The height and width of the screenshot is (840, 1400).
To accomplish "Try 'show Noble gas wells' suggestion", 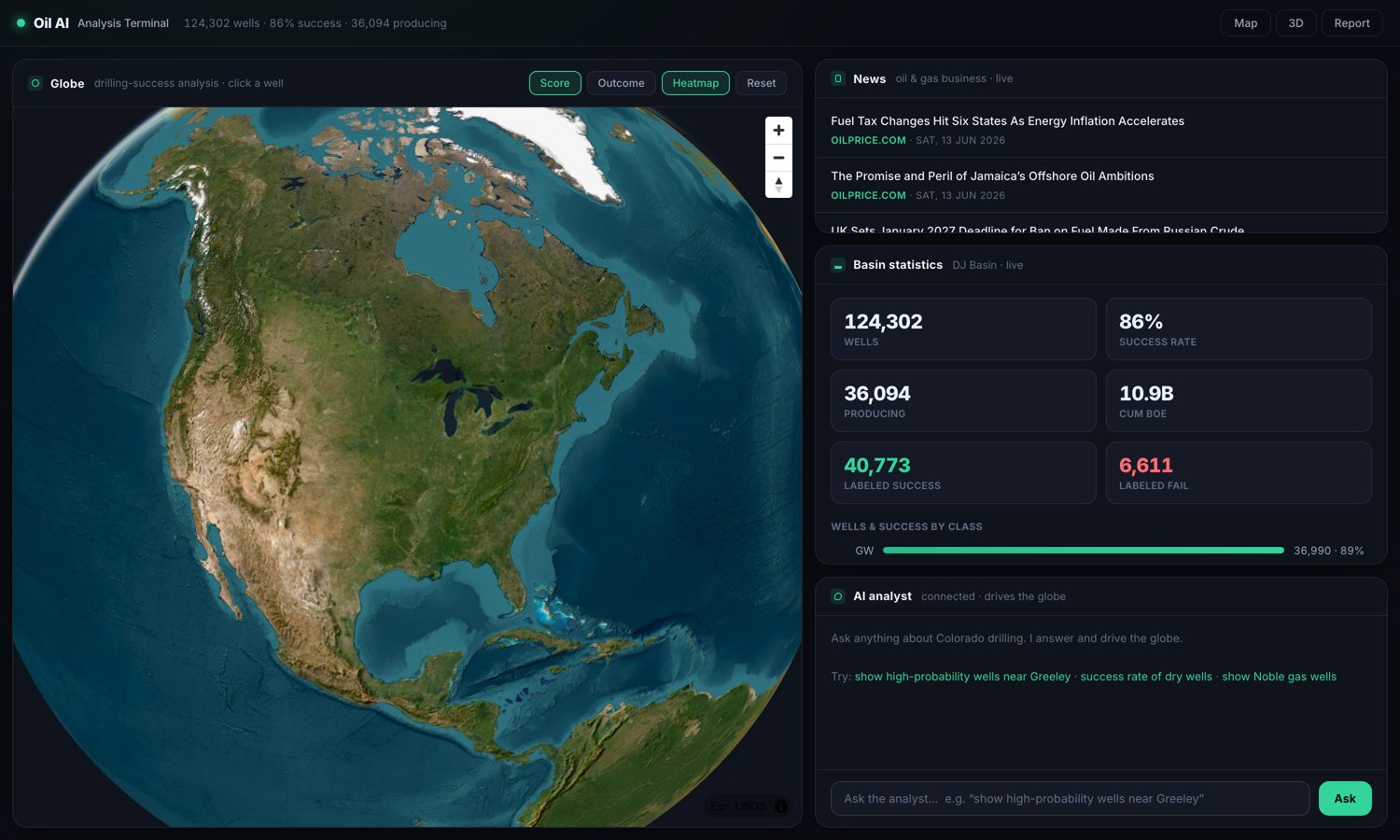I will [1279, 677].
